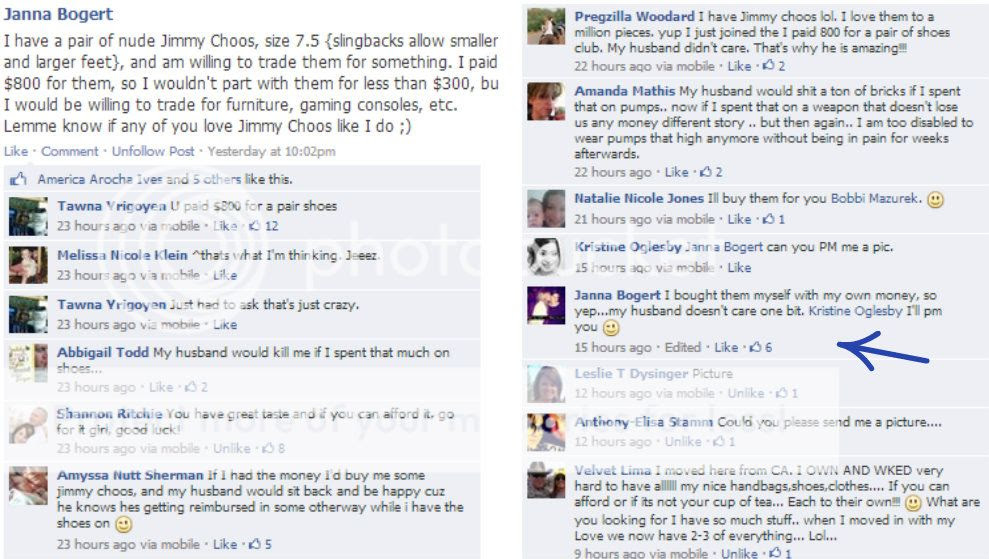Click the like-count thumb showing 8 on Shannon Ritchie's comment
The height and width of the screenshot is (559, 989).
pos(268,448)
